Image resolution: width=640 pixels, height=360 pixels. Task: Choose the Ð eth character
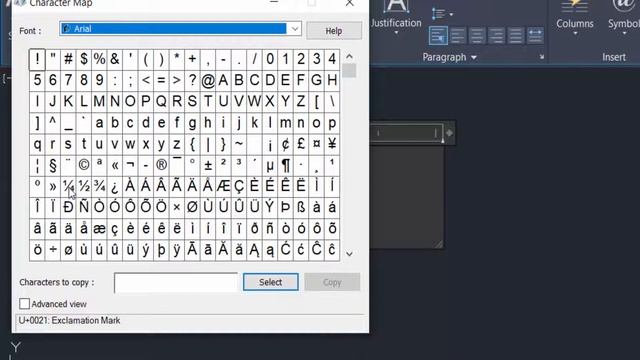pyautogui.click(x=68, y=208)
